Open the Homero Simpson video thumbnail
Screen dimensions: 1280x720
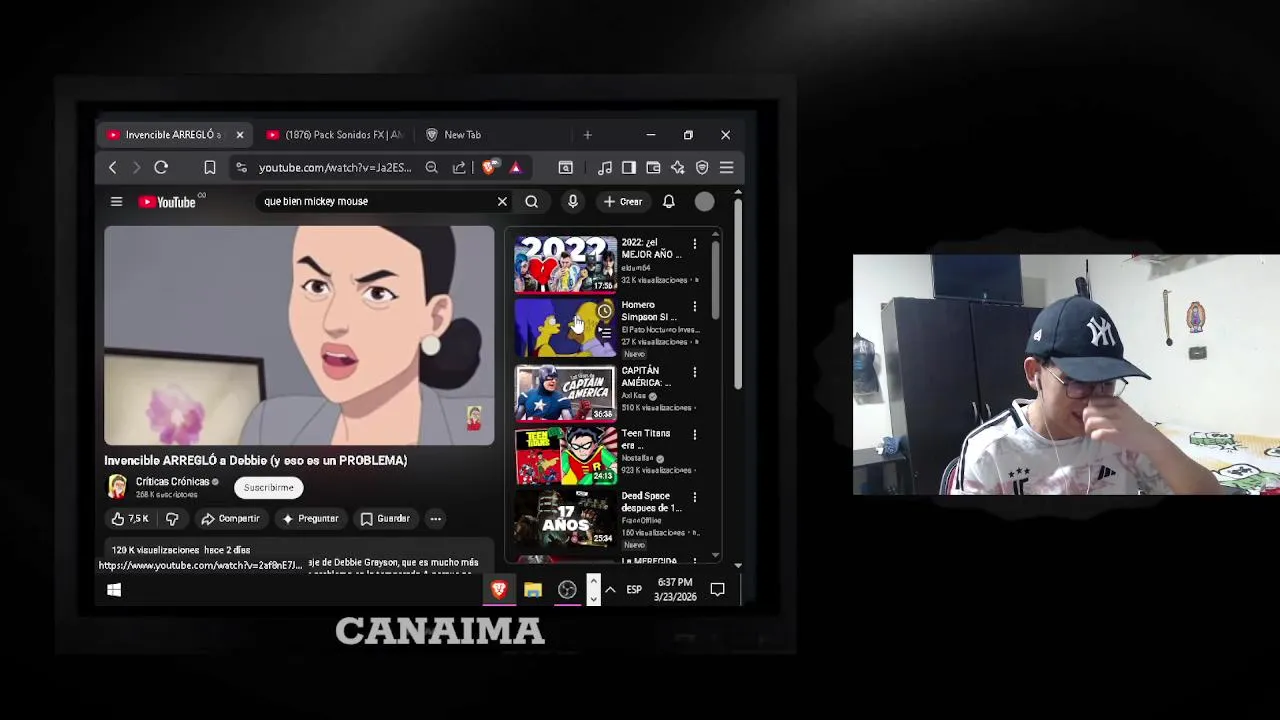click(566, 328)
